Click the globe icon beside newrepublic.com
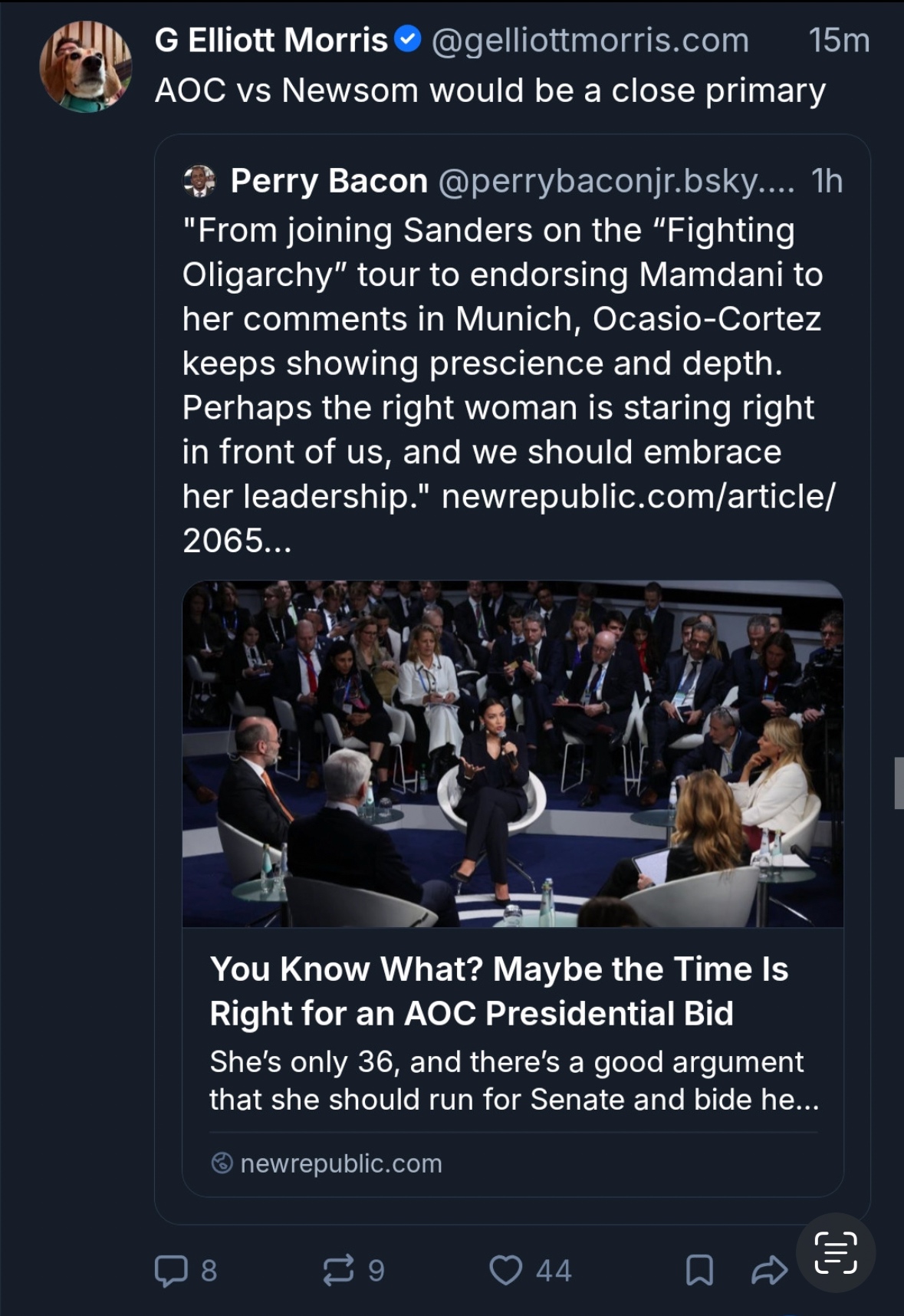Viewport: 904px width, 1316px height. click(222, 1163)
